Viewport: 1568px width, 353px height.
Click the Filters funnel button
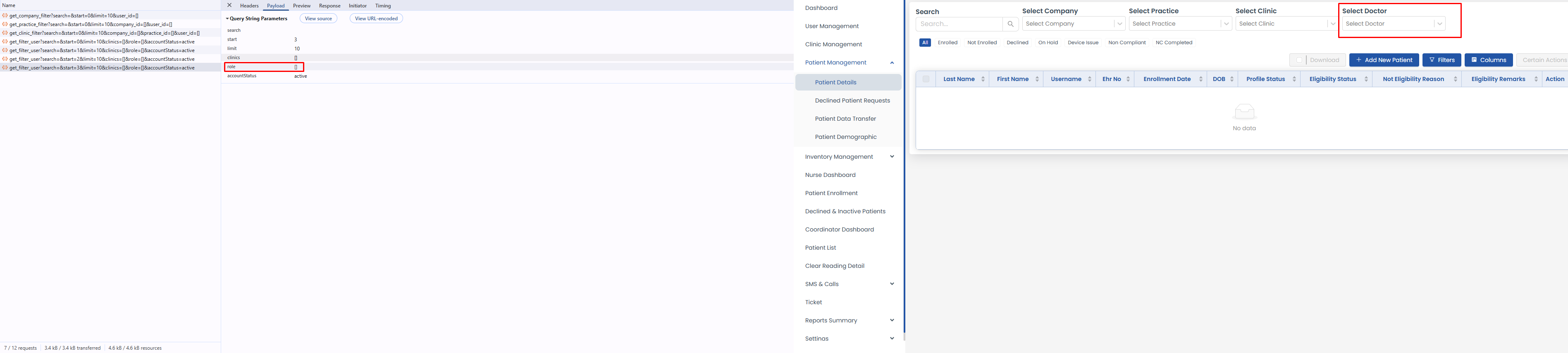[1442, 60]
